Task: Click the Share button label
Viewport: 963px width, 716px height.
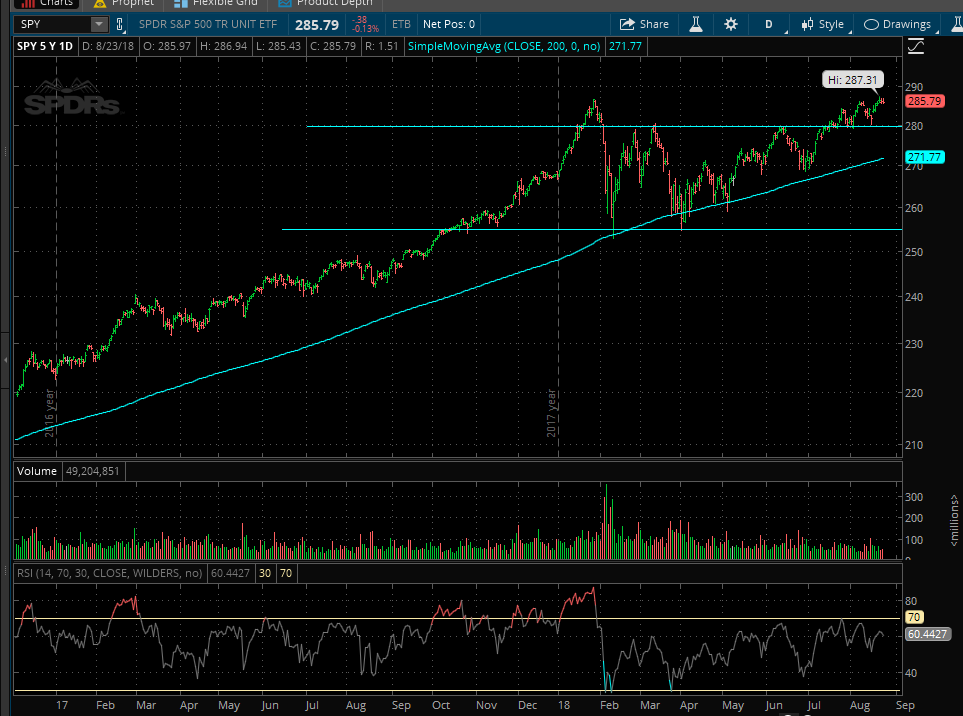Action: click(x=654, y=25)
